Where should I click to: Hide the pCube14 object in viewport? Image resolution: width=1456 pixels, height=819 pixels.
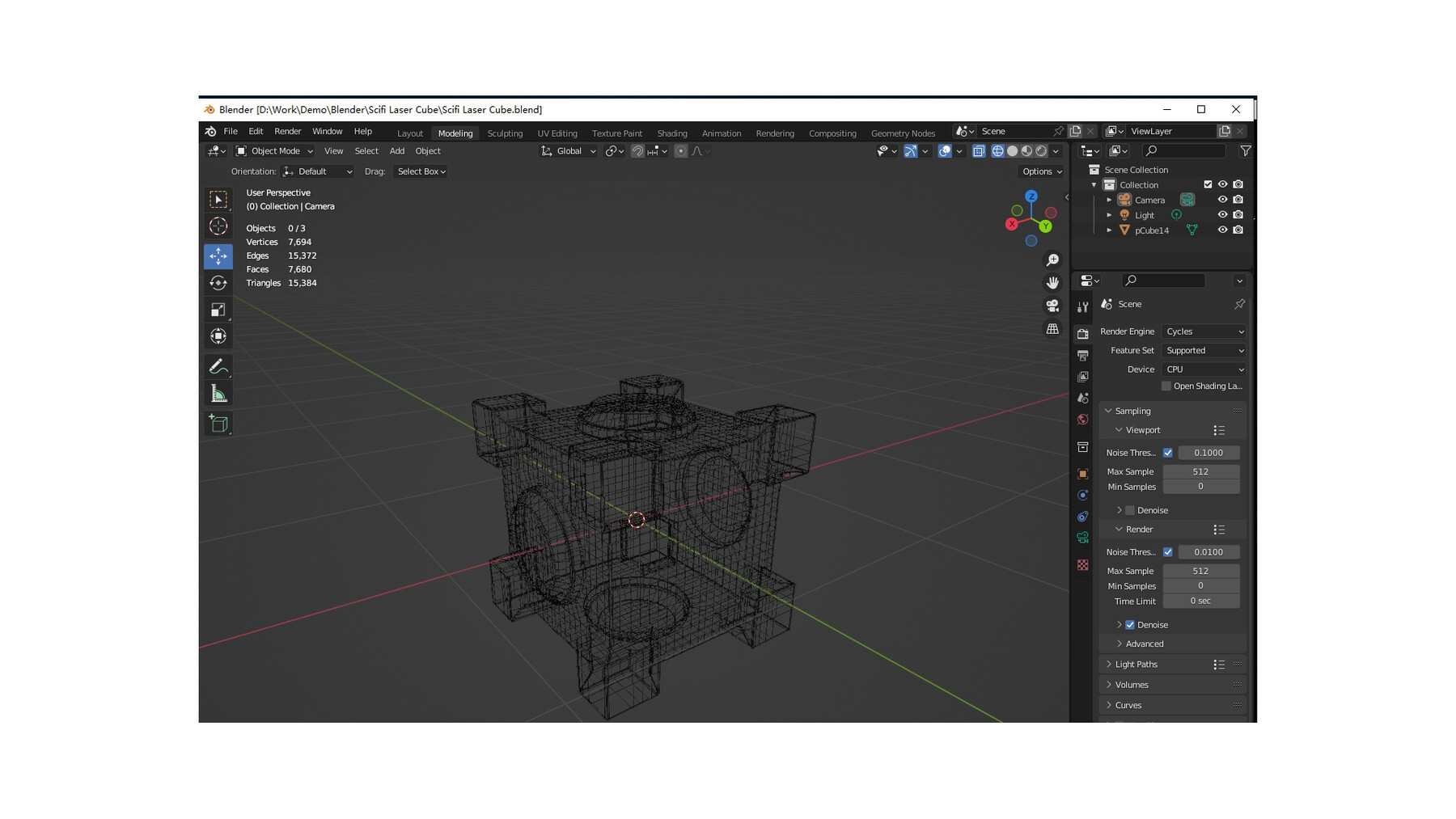(x=1222, y=230)
